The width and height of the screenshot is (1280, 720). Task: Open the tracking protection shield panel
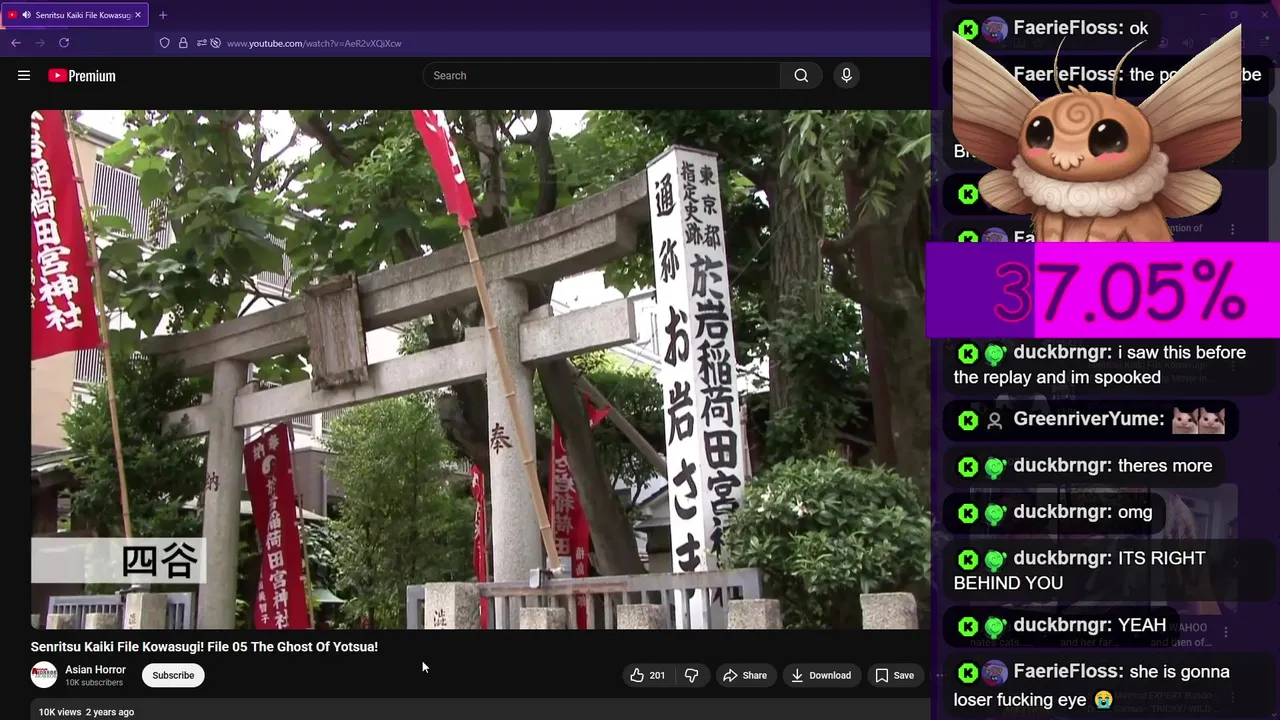pyautogui.click(x=165, y=43)
